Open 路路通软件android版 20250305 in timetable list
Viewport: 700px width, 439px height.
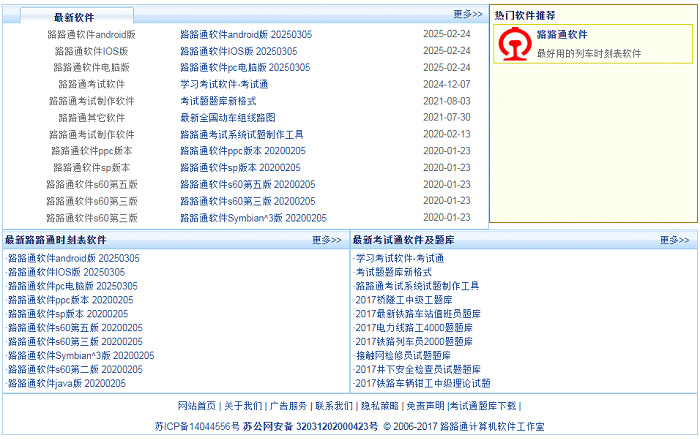pyautogui.click(x=74, y=258)
